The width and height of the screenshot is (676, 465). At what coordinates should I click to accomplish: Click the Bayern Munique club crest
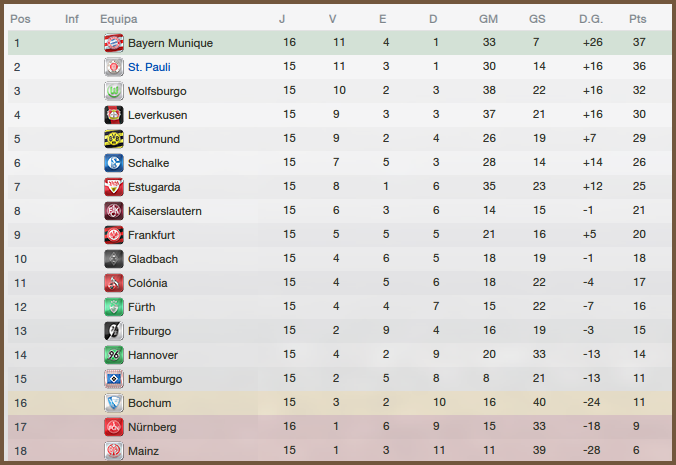113,43
